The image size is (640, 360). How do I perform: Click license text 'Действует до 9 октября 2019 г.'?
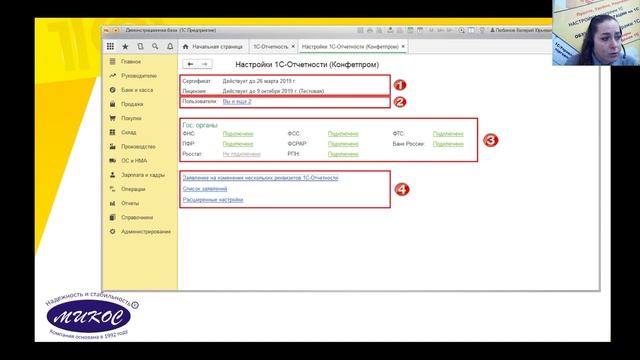pyautogui.click(x=260, y=91)
